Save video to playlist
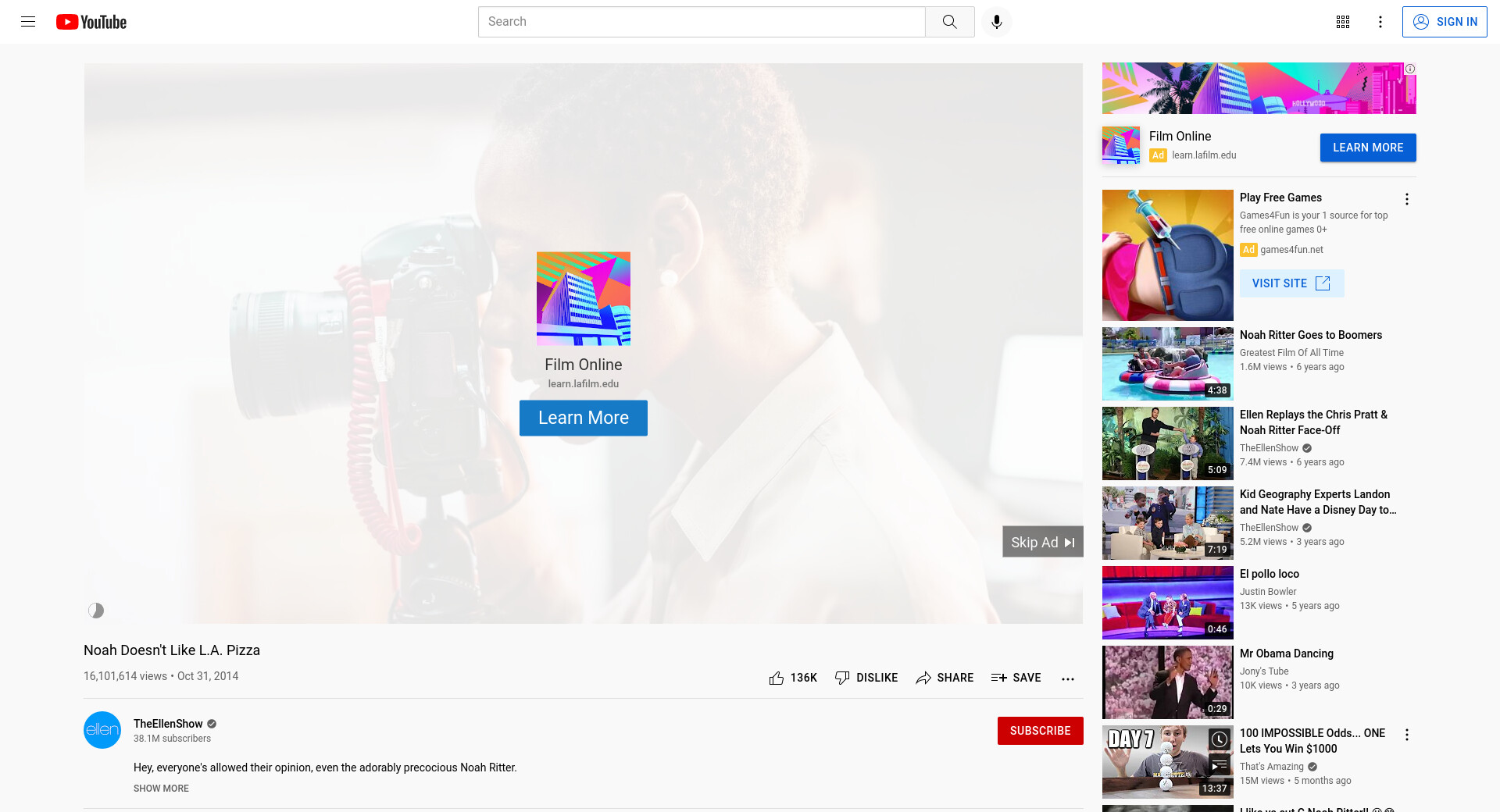1500x812 pixels. pyautogui.click(x=1016, y=678)
